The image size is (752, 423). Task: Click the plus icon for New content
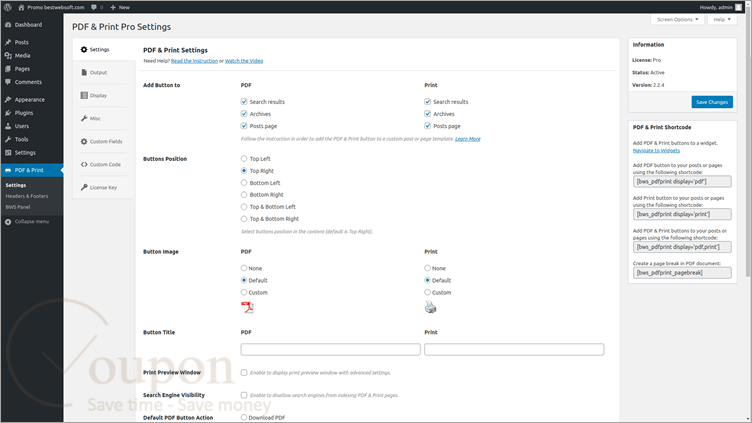(x=113, y=7)
